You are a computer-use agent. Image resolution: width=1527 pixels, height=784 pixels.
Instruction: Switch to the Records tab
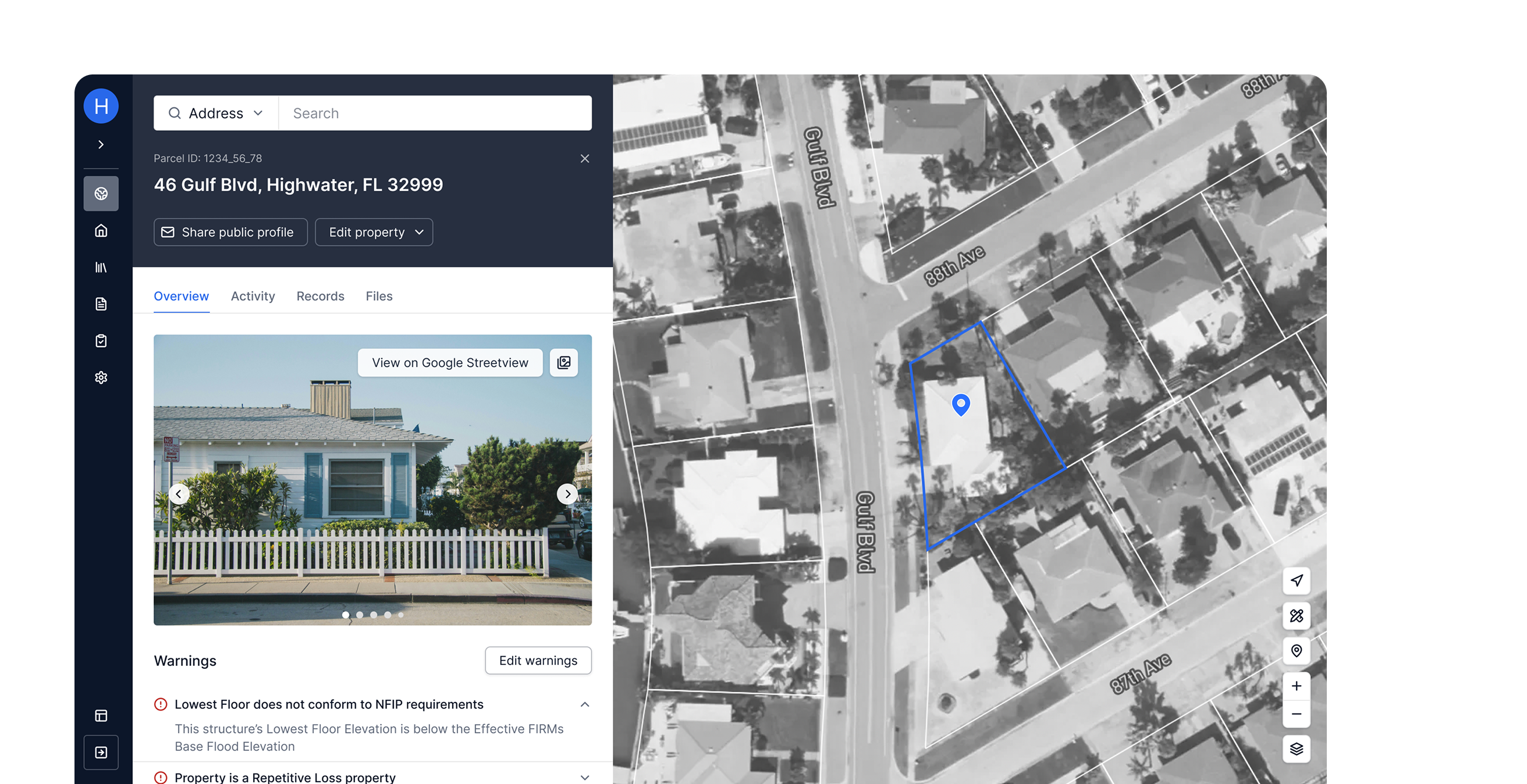[x=320, y=296]
